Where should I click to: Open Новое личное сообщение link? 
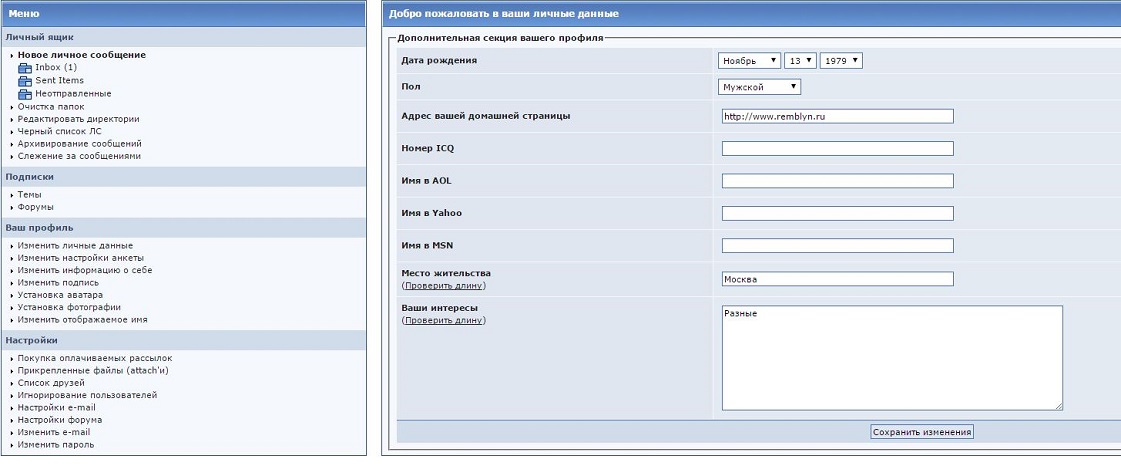coord(81,55)
